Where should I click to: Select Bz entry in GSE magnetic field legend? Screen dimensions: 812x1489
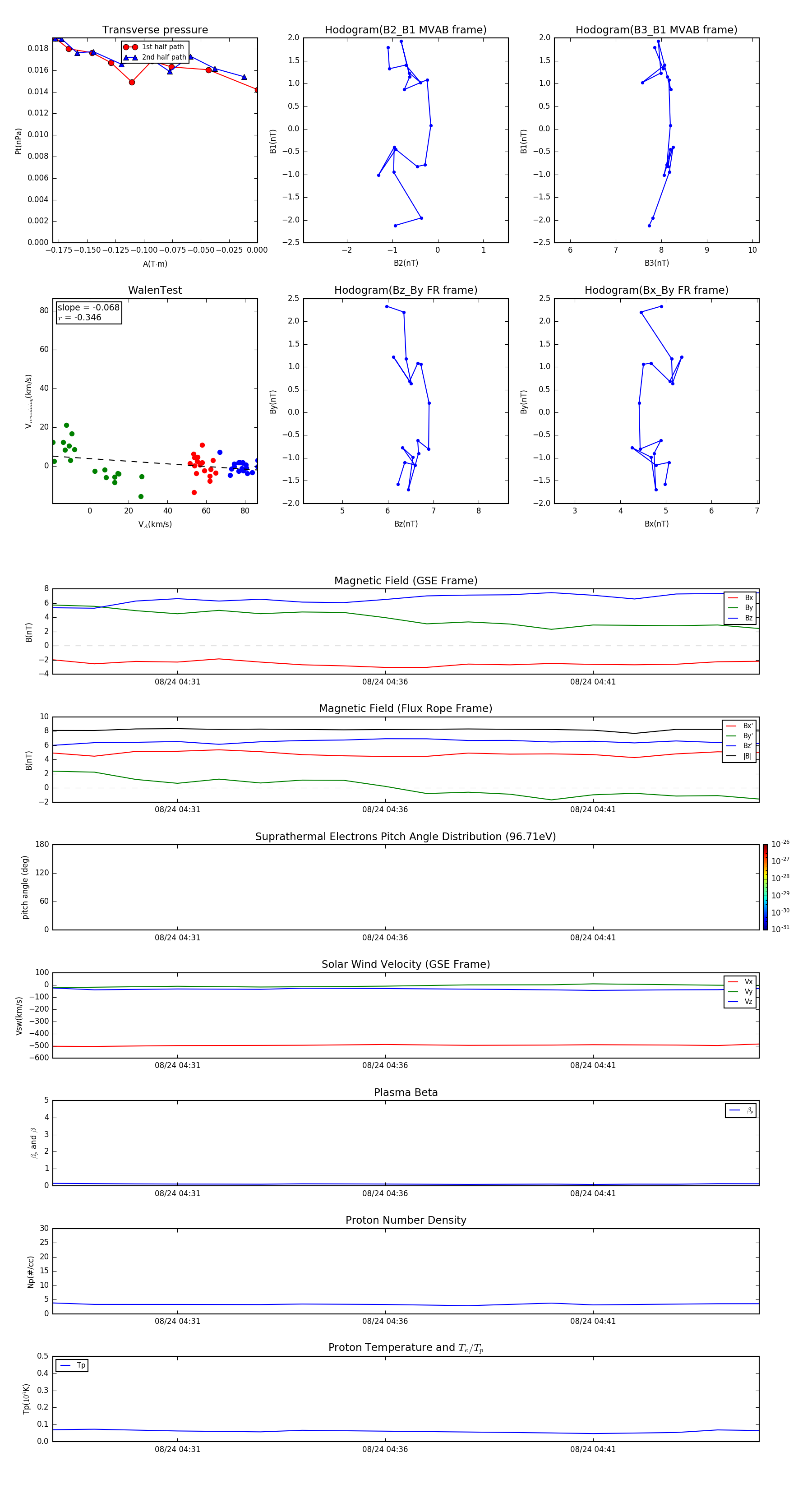click(x=740, y=618)
